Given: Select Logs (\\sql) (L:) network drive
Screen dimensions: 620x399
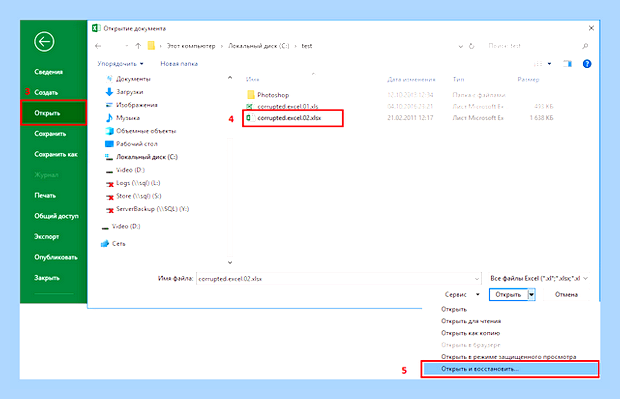Looking at the screenshot, I should pyautogui.click(x=138, y=183).
